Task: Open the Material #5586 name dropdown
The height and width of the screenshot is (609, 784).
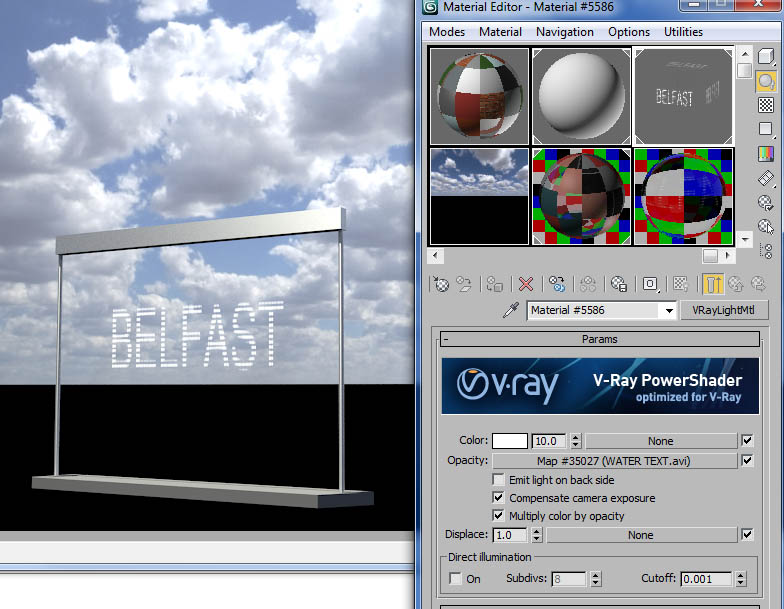Action: (669, 310)
